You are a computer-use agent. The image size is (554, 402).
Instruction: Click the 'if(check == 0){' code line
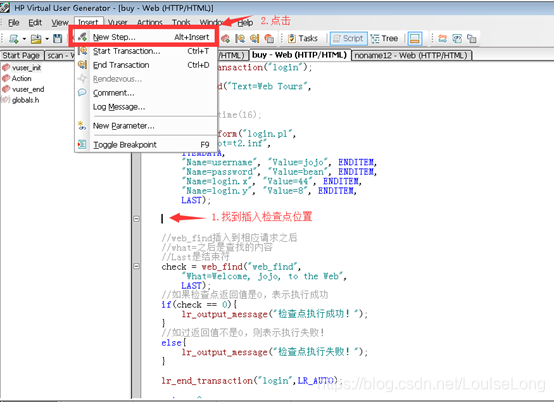pyautogui.click(x=200, y=305)
